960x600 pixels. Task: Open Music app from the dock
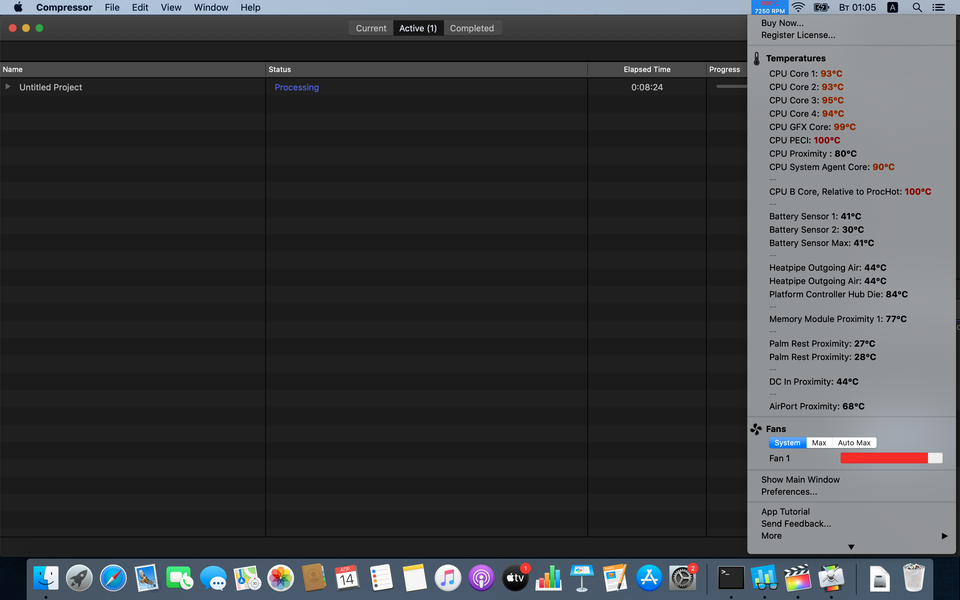tap(448, 577)
